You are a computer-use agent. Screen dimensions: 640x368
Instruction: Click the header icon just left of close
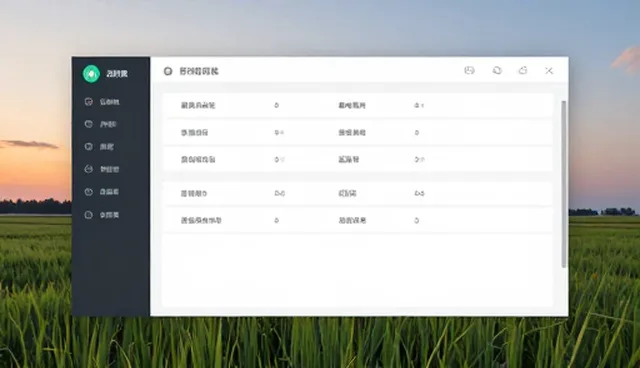coord(523,71)
